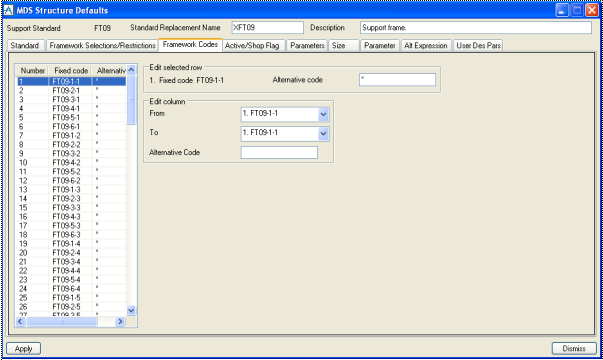
Task: Select row 9 with code FT09-3-2
Action: 71,153
